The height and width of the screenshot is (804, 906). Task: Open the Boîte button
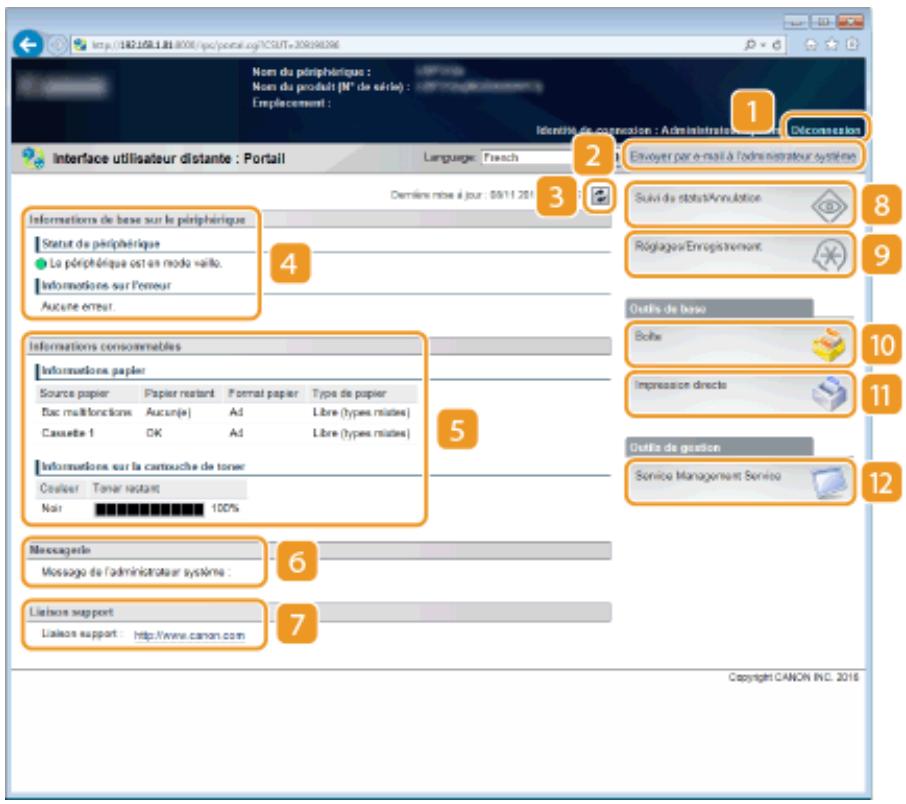click(740, 344)
